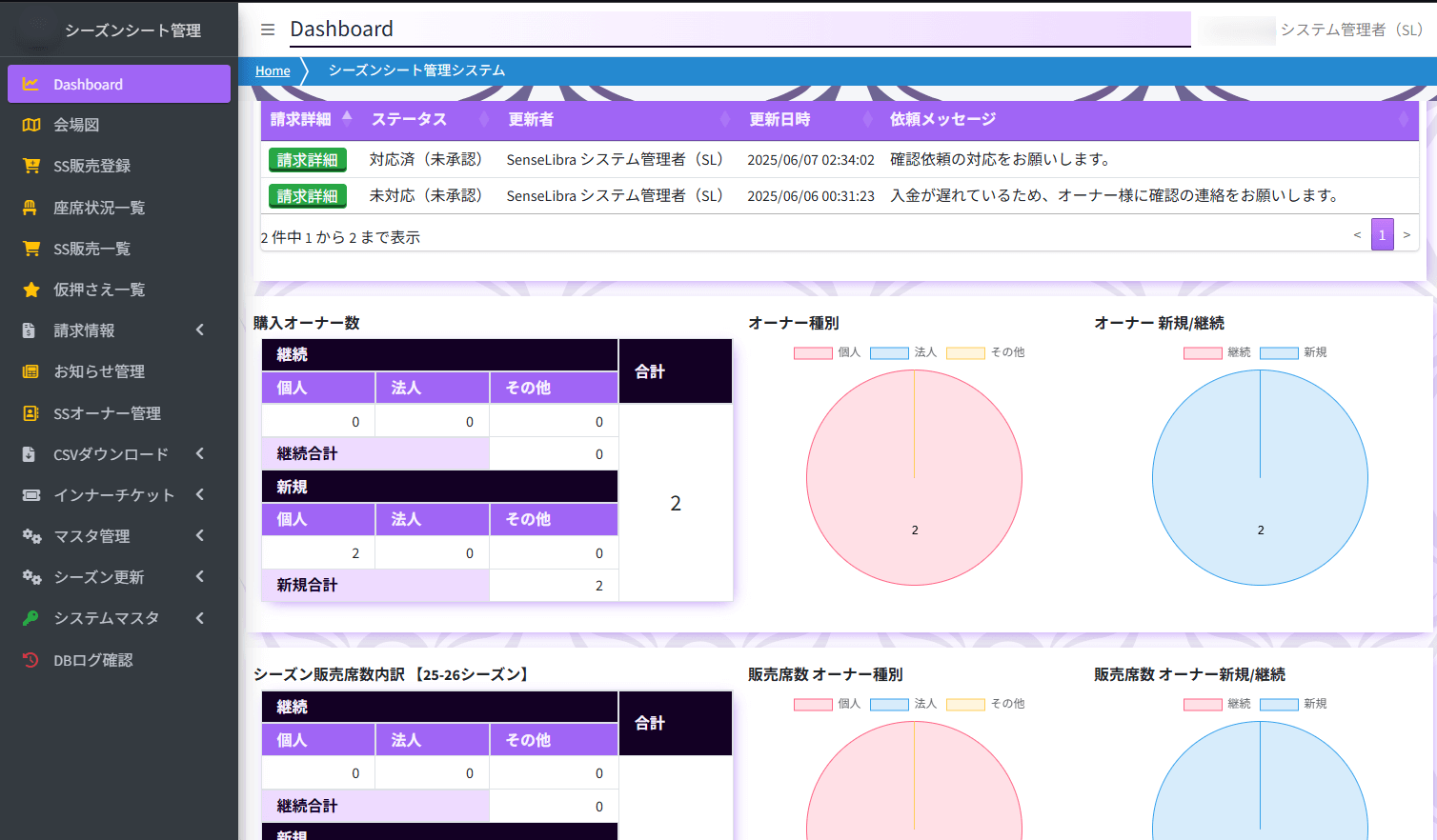Image resolution: width=1437 pixels, height=840 pixels.
Task: Click the 会場図 map icon
Action: tap(31, 125)
